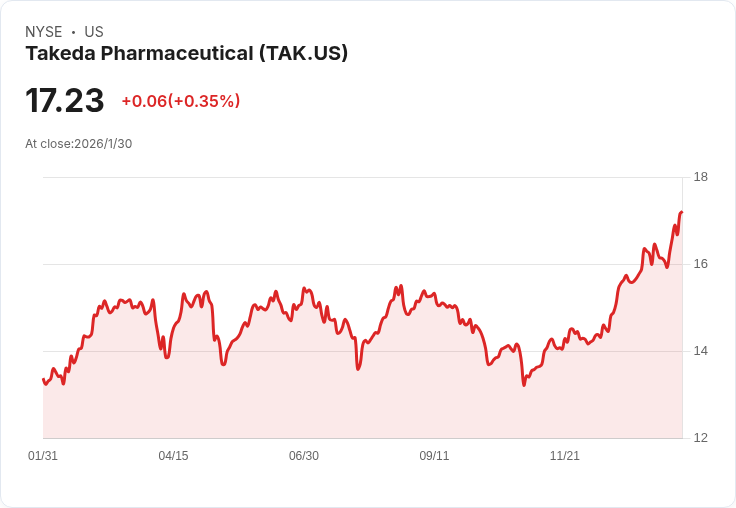Click the 09/11 date axis label
Screen dimensions: 736x508
(x=434, y=455)
